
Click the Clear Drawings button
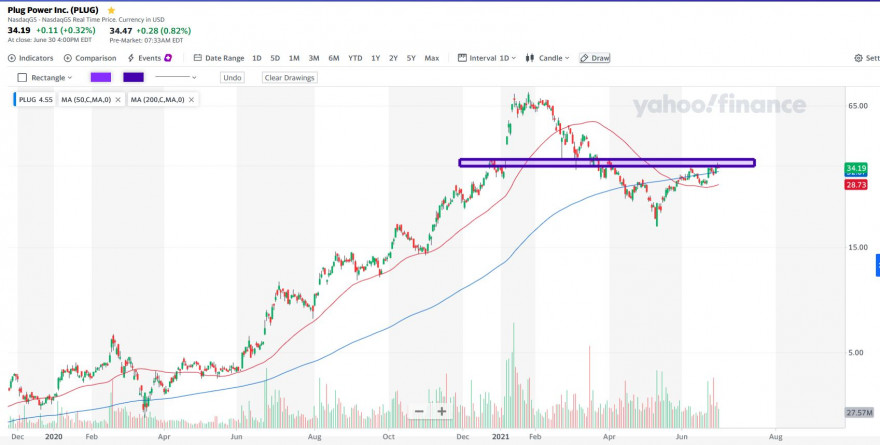[290, 78]
